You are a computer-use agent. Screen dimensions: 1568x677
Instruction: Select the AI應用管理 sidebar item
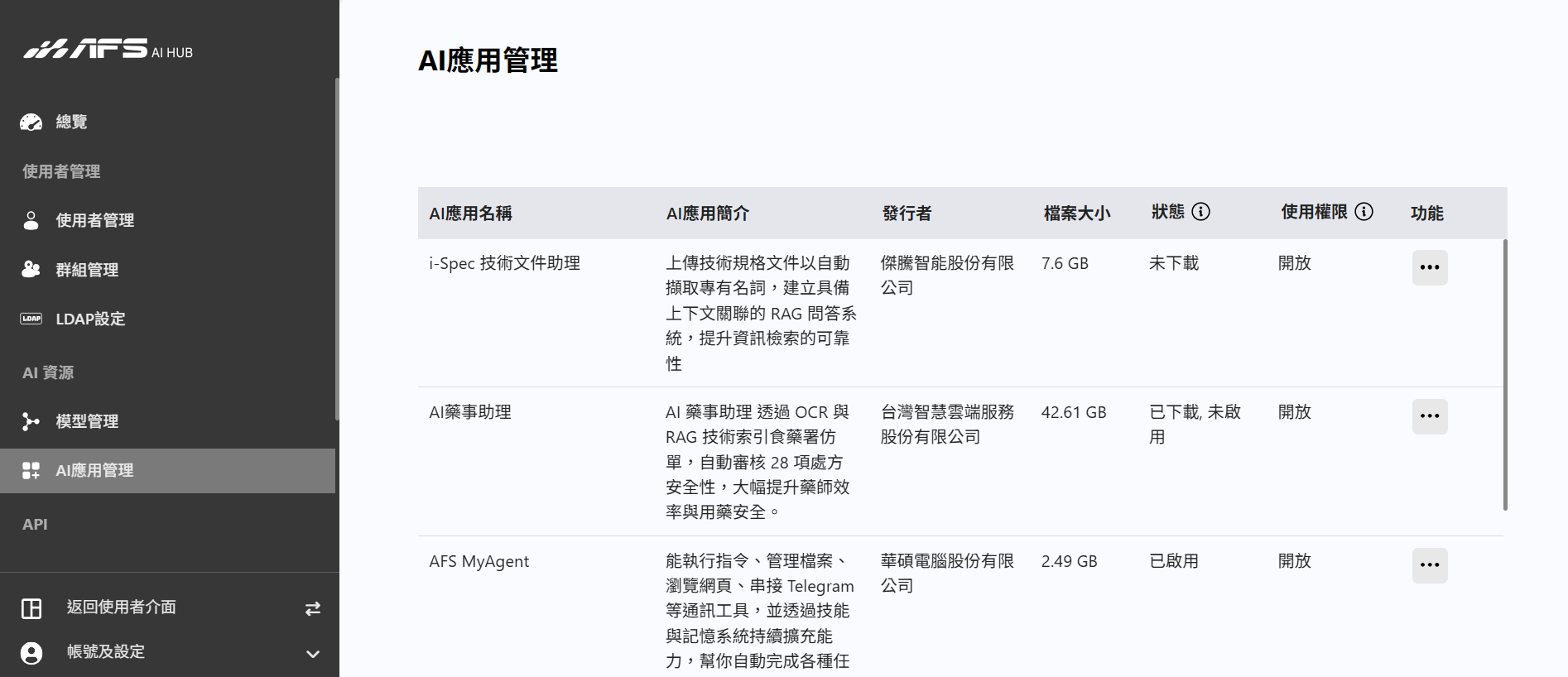point(167,471)
